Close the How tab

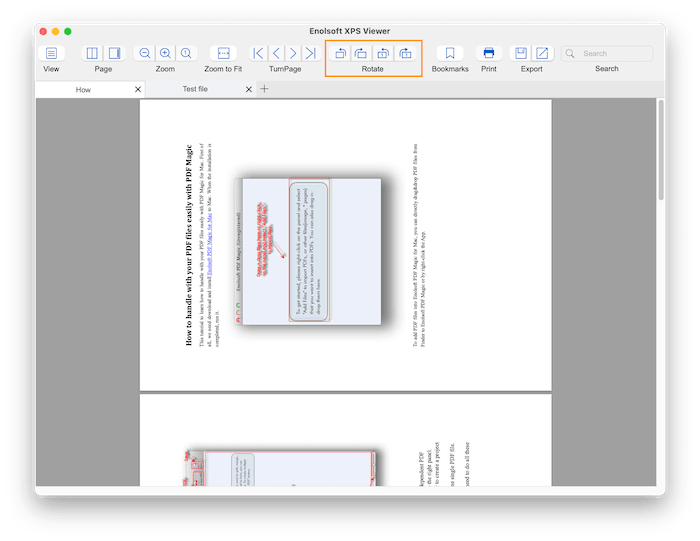138,89
